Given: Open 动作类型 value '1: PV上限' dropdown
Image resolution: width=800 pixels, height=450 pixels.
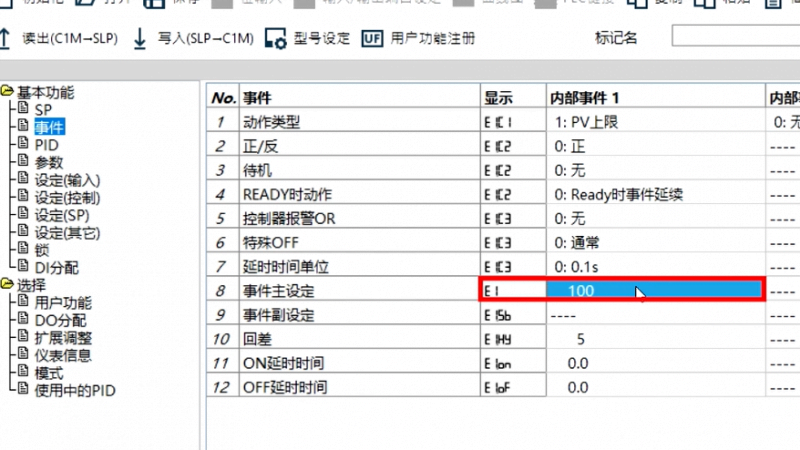Looking at the screenshot, I should click(655, 122).
